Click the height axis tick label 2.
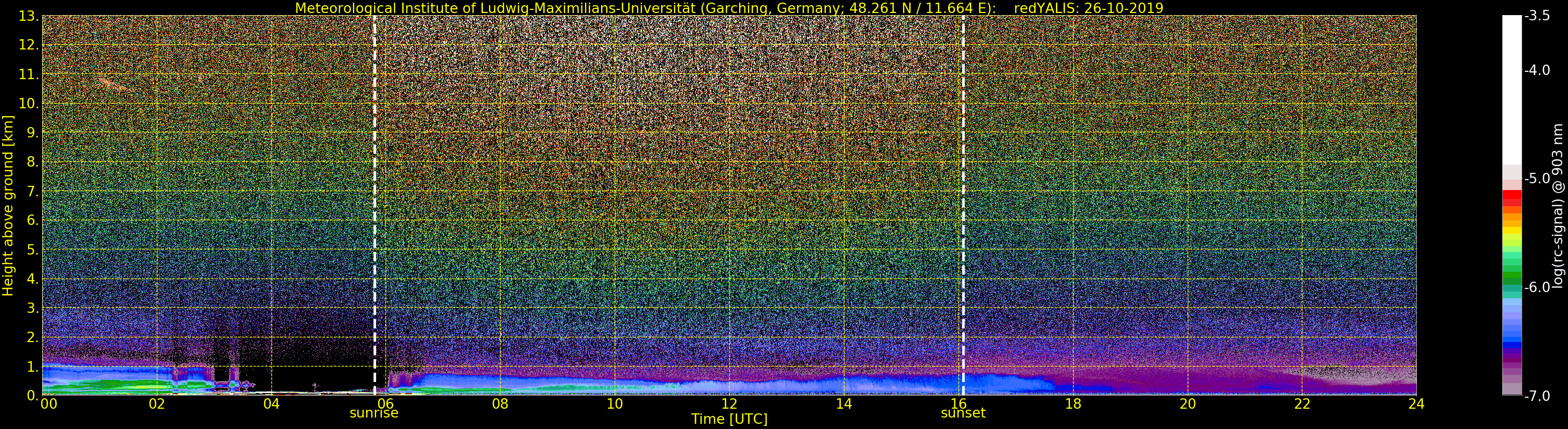1568x429 pixels. point(32,337)
